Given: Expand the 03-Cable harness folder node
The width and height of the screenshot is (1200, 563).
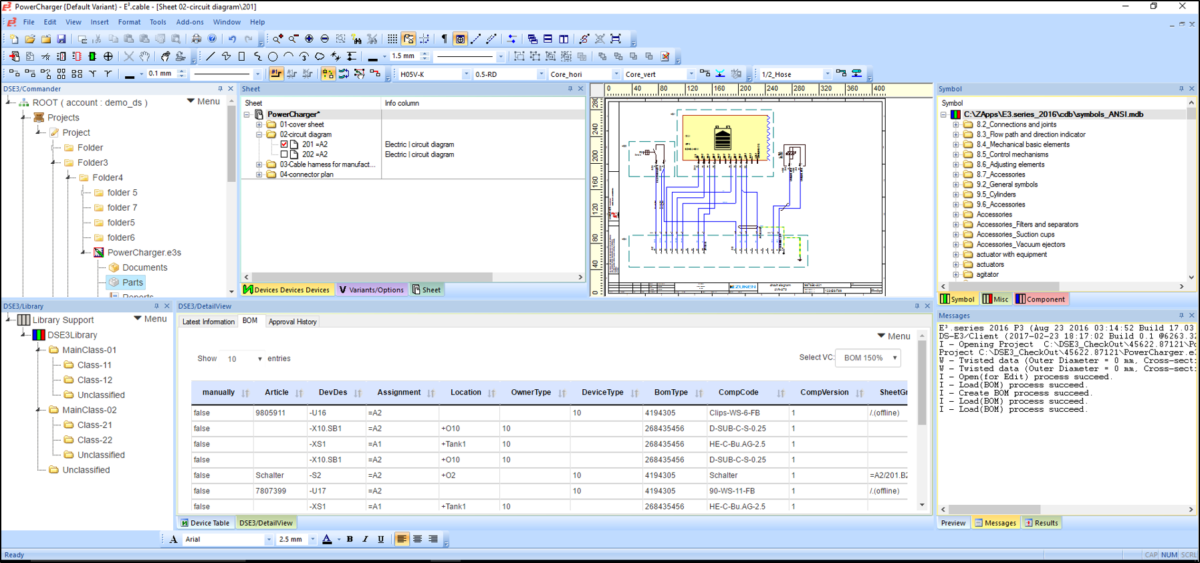Looking at the screenshot, I should [x=259, y=164].
